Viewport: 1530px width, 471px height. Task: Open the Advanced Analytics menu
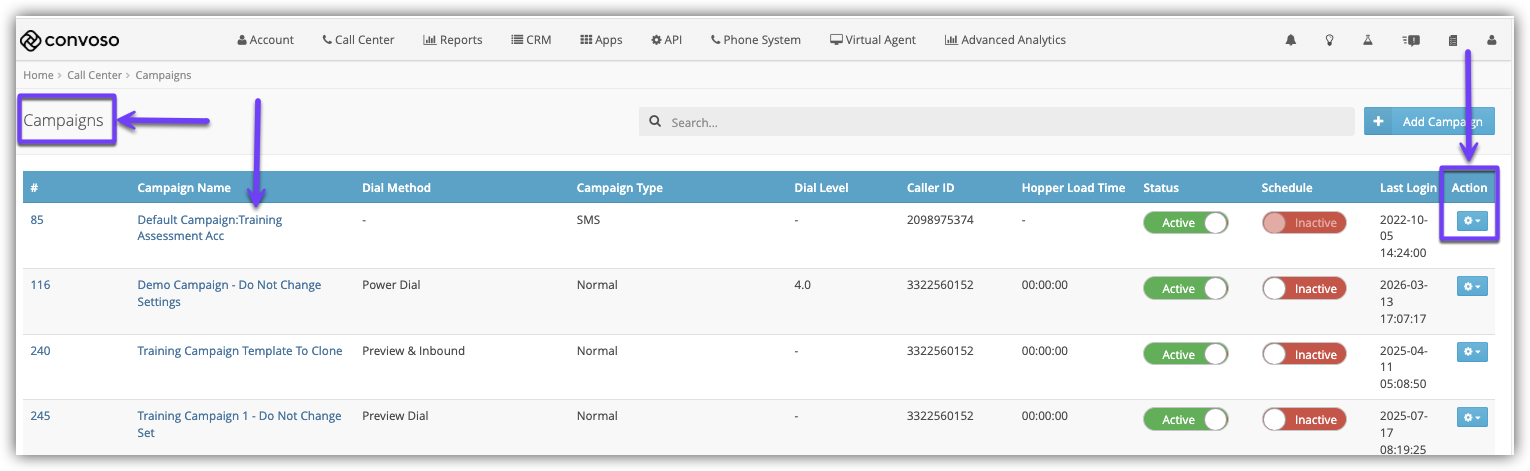[1005, 40]
